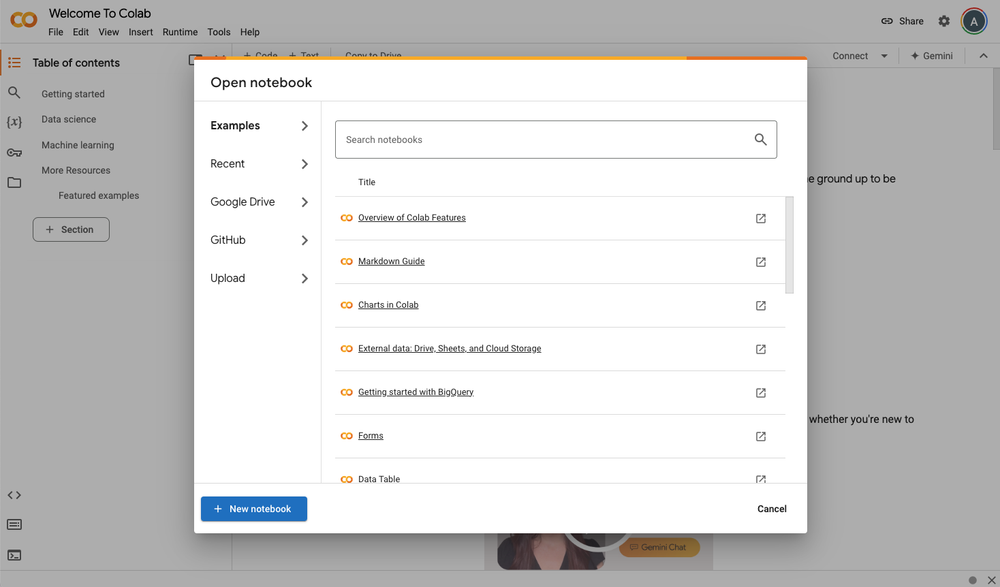Click Colab icon beside Forms

[346, 436]
